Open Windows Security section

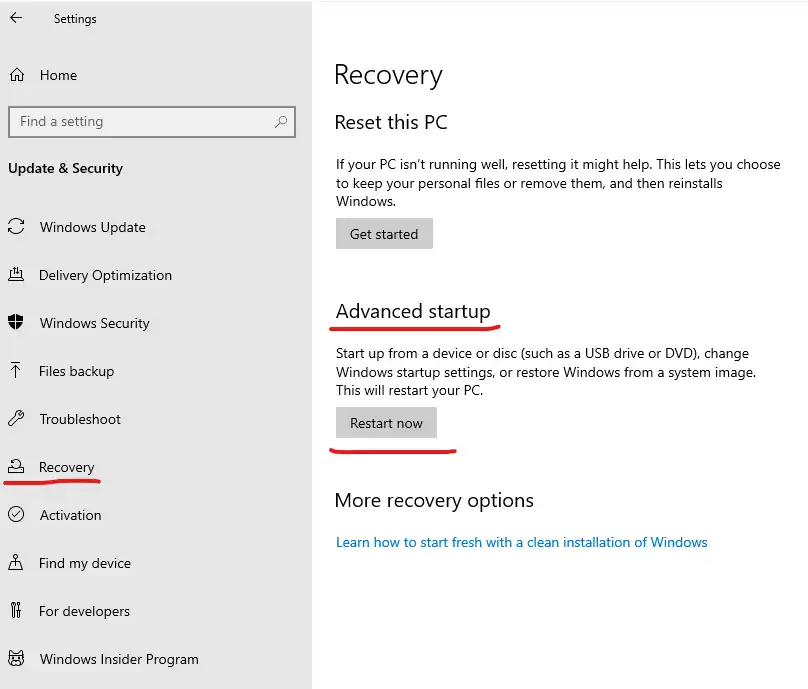95,323
